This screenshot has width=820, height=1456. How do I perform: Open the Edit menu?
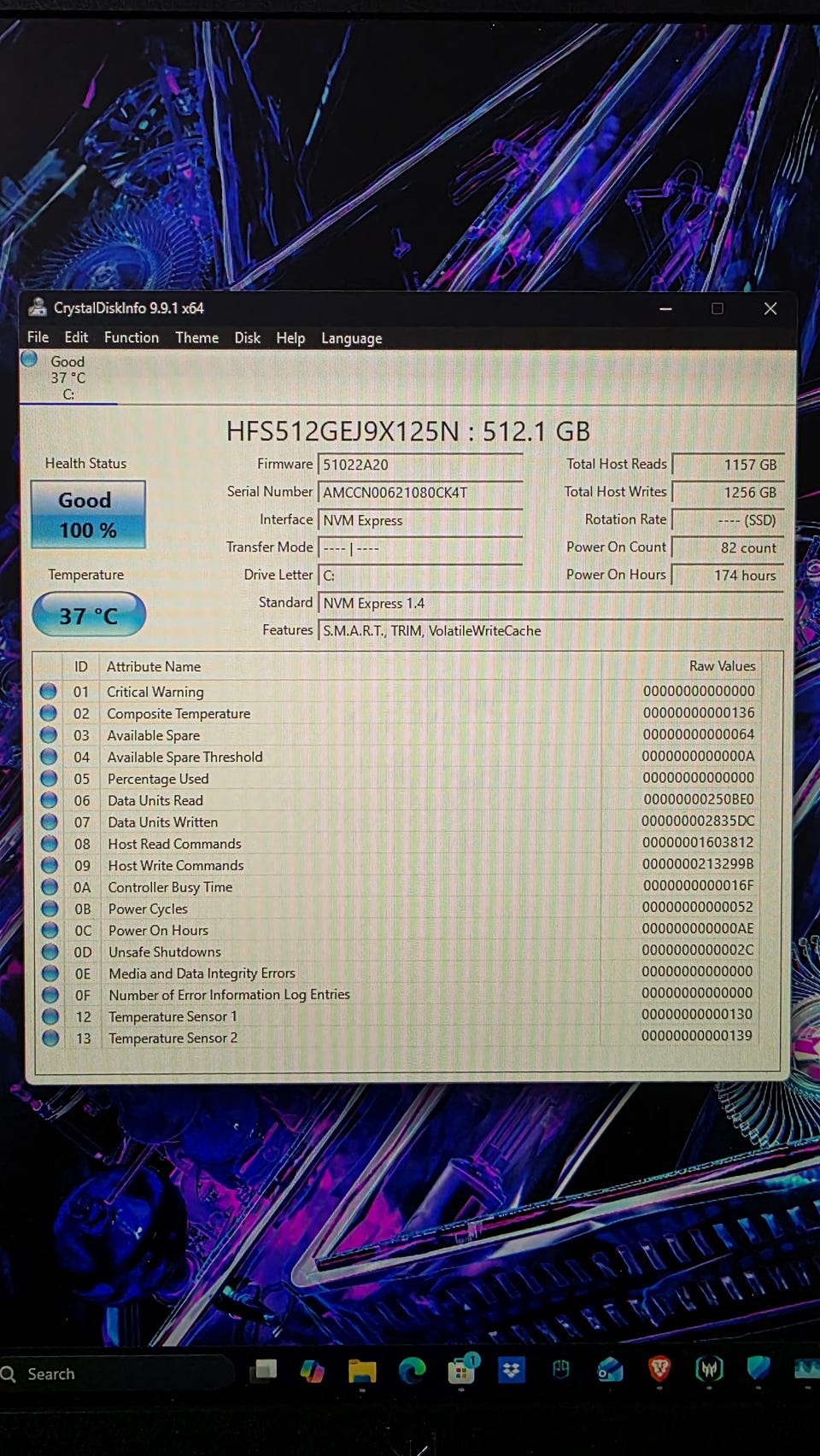[x=76, y=337]
